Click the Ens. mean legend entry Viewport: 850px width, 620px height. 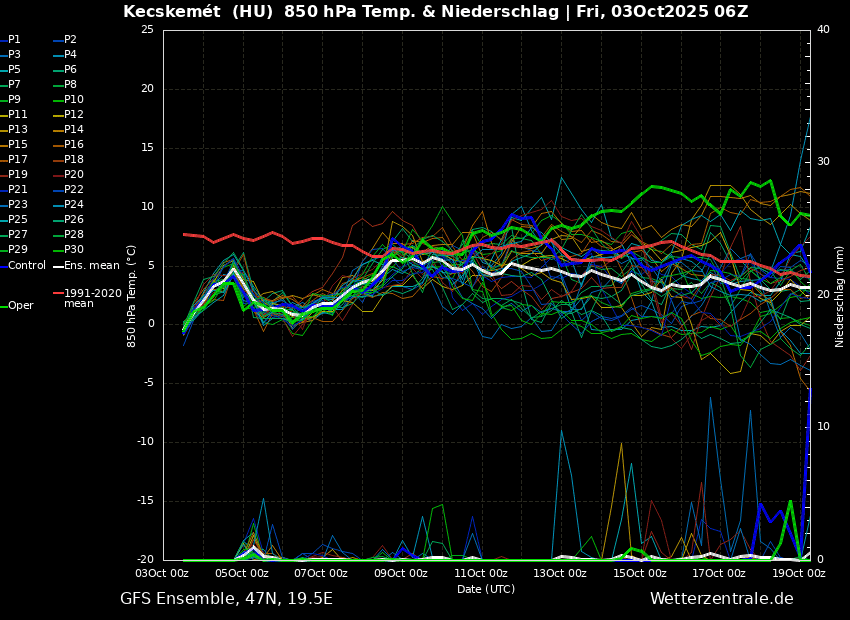coord(91,265)
